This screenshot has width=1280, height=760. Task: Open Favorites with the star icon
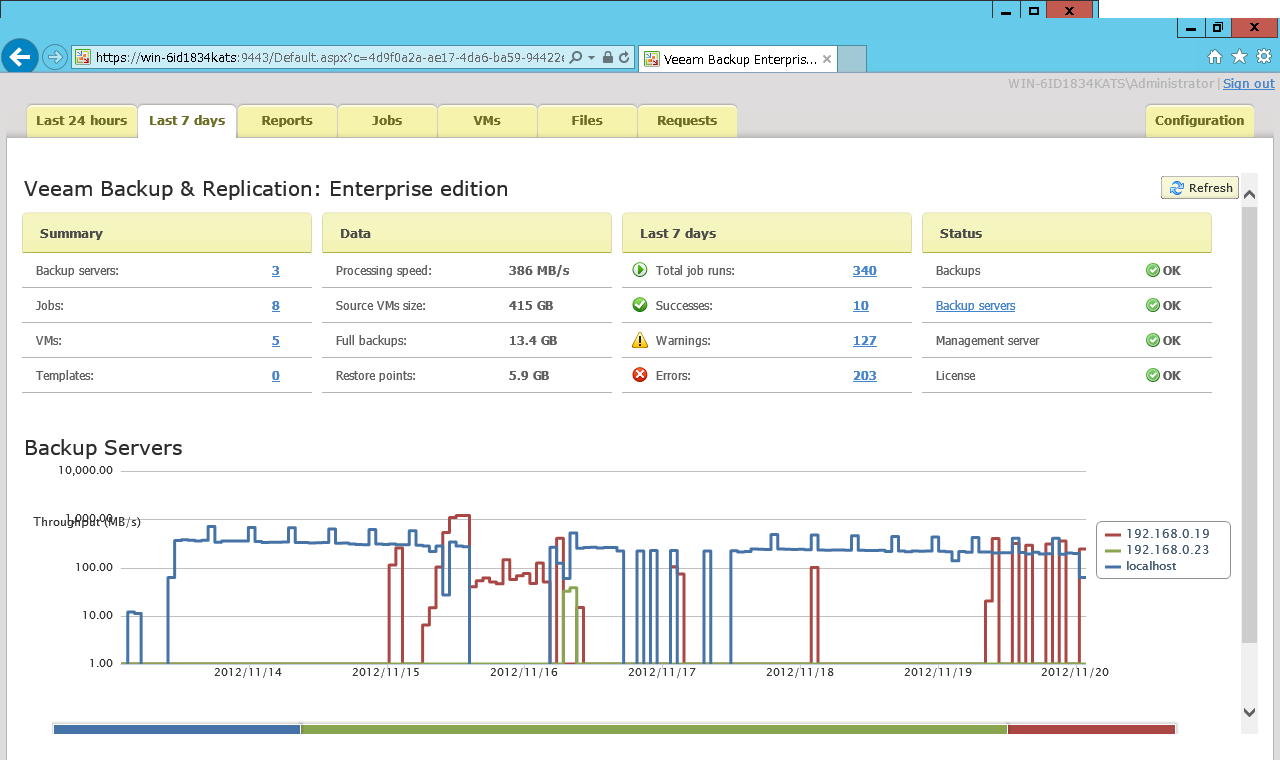pyautogui.click(x=1239, y=57)
